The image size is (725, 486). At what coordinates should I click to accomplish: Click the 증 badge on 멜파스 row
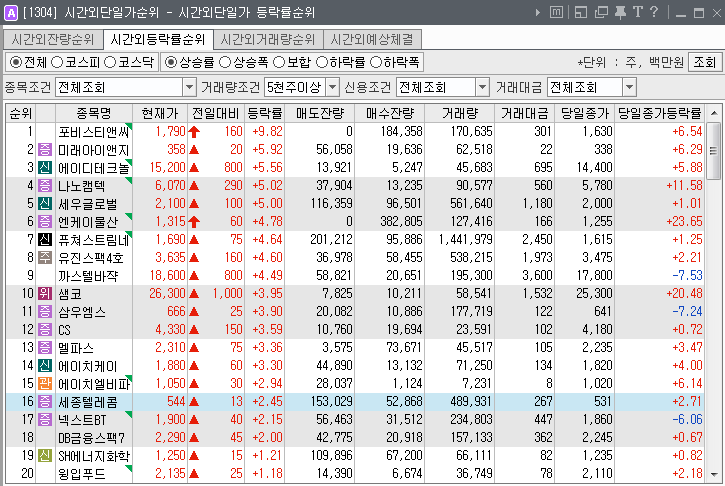click(44, 348)
